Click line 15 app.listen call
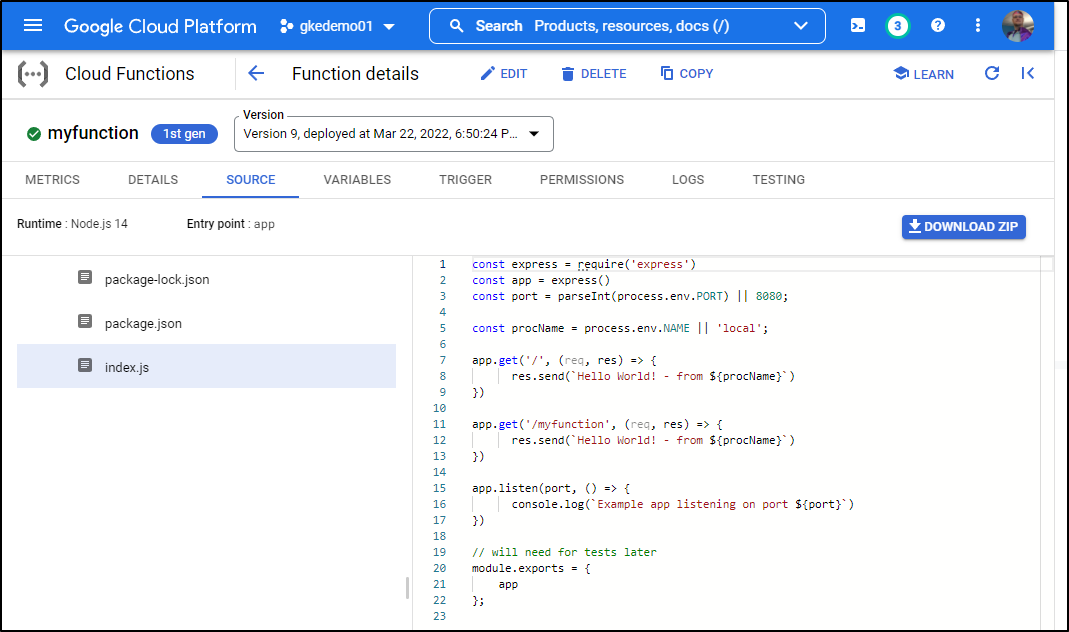 [x=551, y=488]
